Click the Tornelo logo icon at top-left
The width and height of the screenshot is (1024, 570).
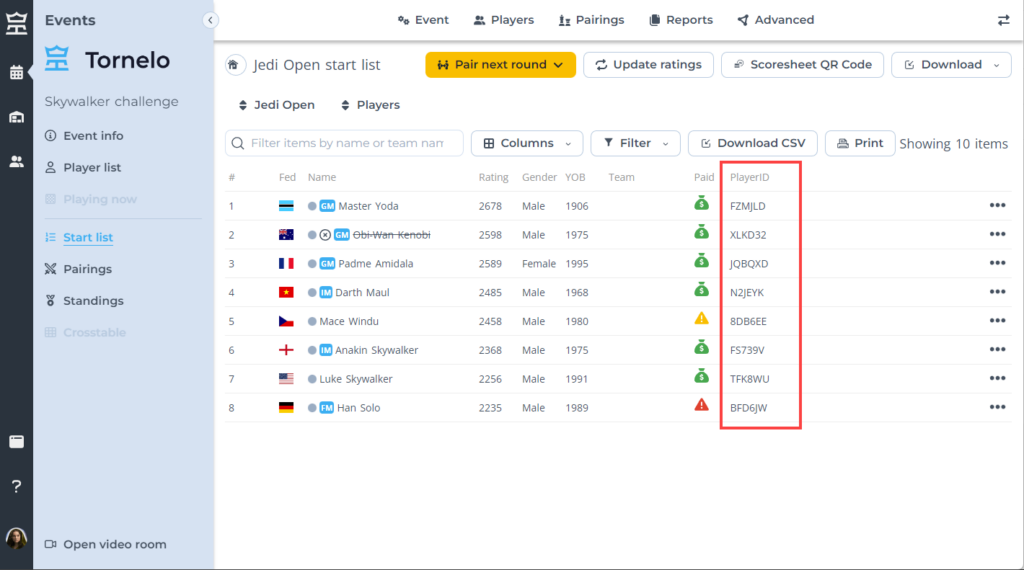point(16,24)
